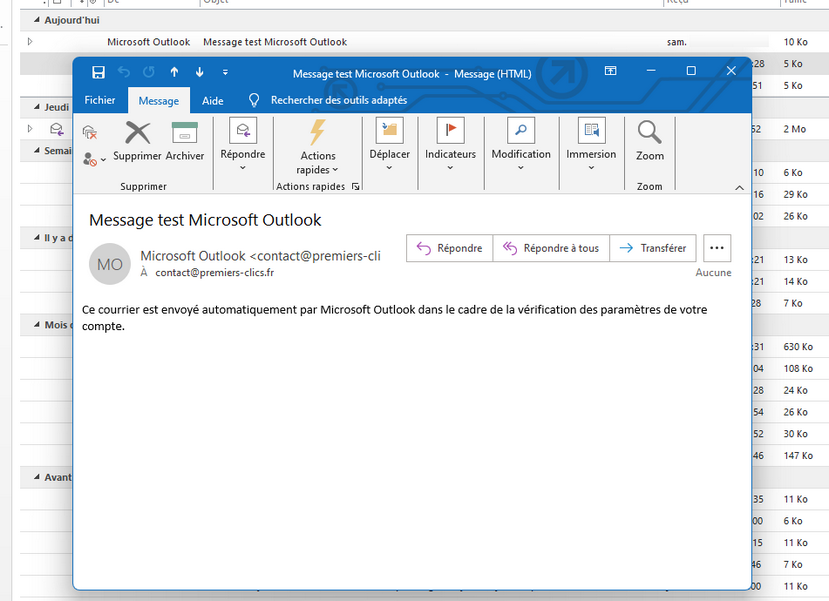Click the lightbulb icon beside search
Image resolution: width=829 pixels, height=601 pixels.
pyautogui.click(x=254, y=100)
